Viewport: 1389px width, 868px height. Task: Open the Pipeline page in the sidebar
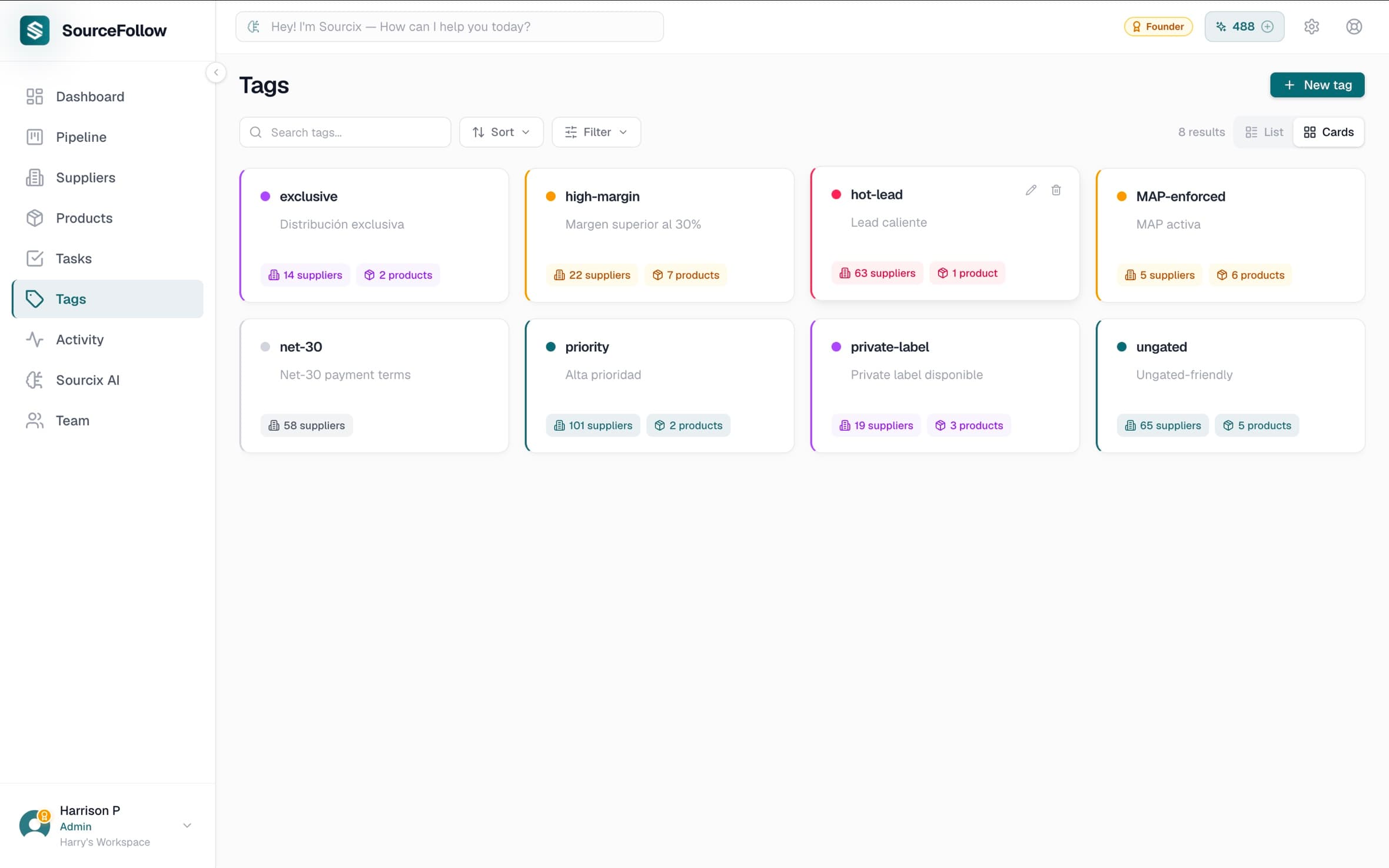(81, 137)
